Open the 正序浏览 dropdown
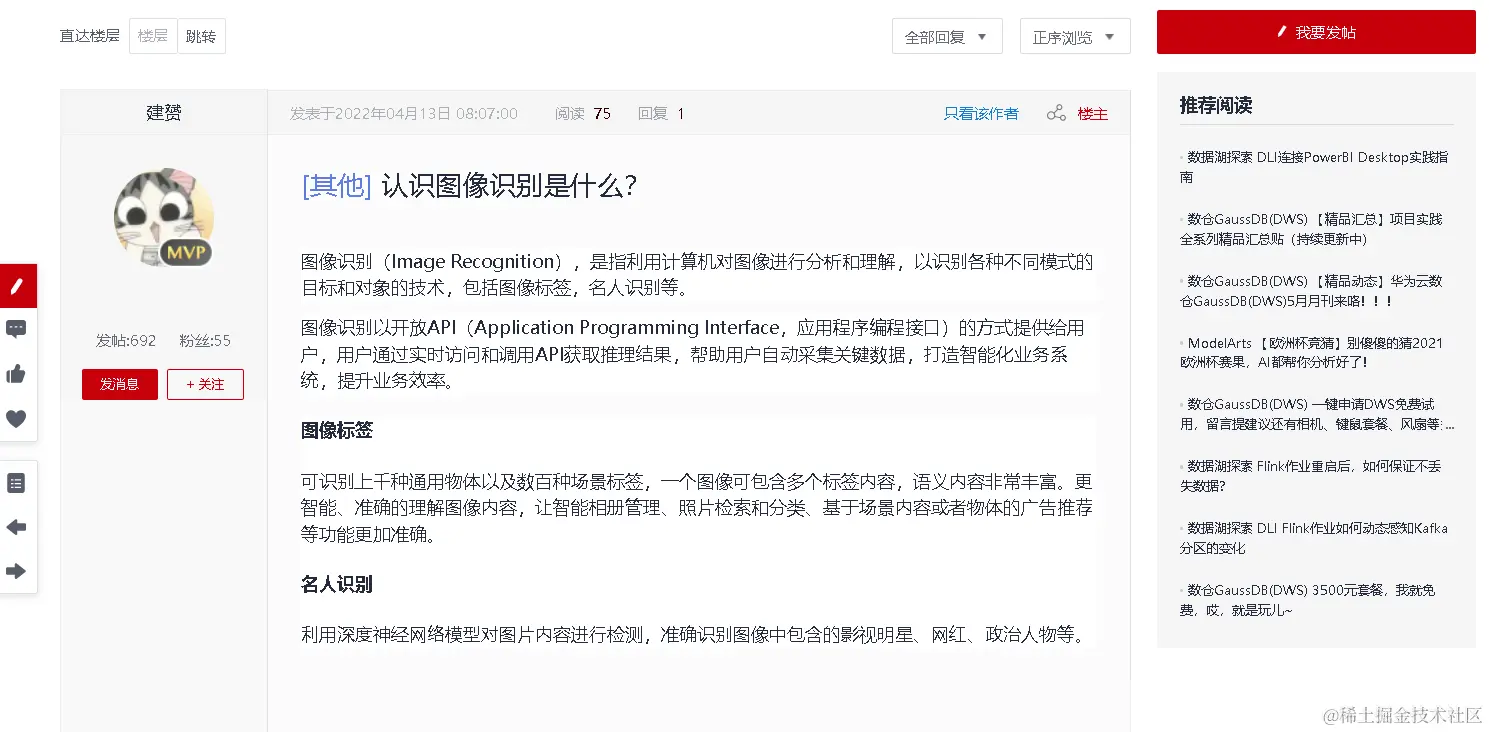 point(1075,37)
